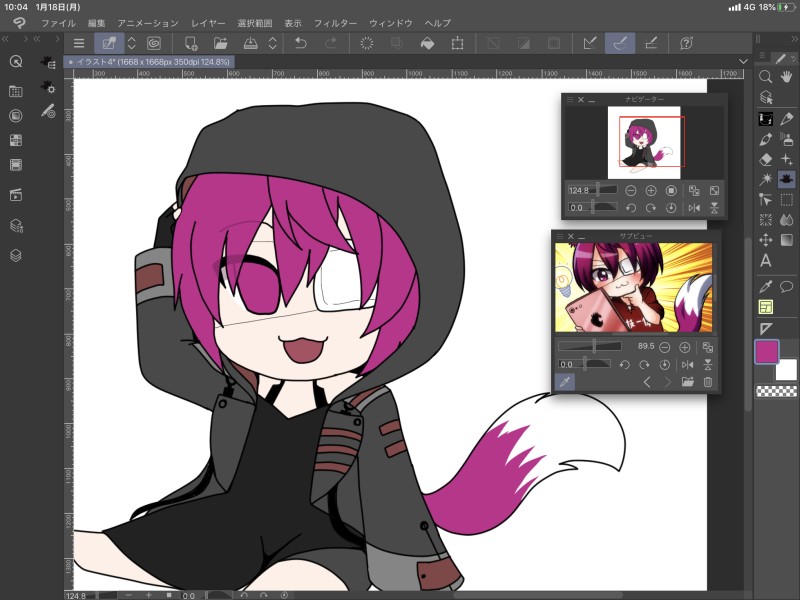800x600 pixels.
Task: Open the Sub Tool palette icon
Action: [48, 63]
